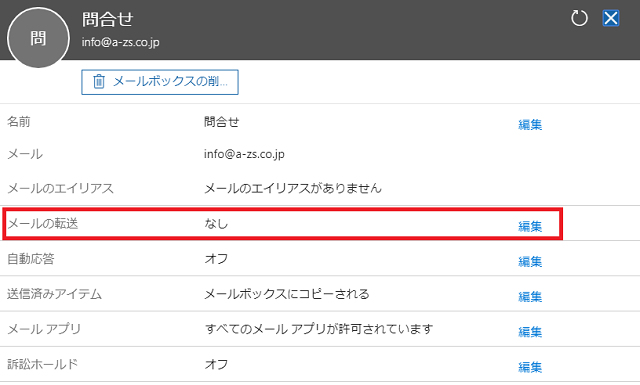The width and height of the screenshot is (640, 385).
Task: Click the 自動応答 label
Action: point(31,258)
